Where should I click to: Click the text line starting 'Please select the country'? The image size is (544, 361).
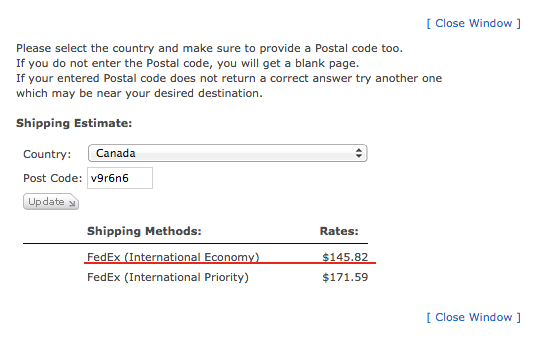click(x=210, y=48)
